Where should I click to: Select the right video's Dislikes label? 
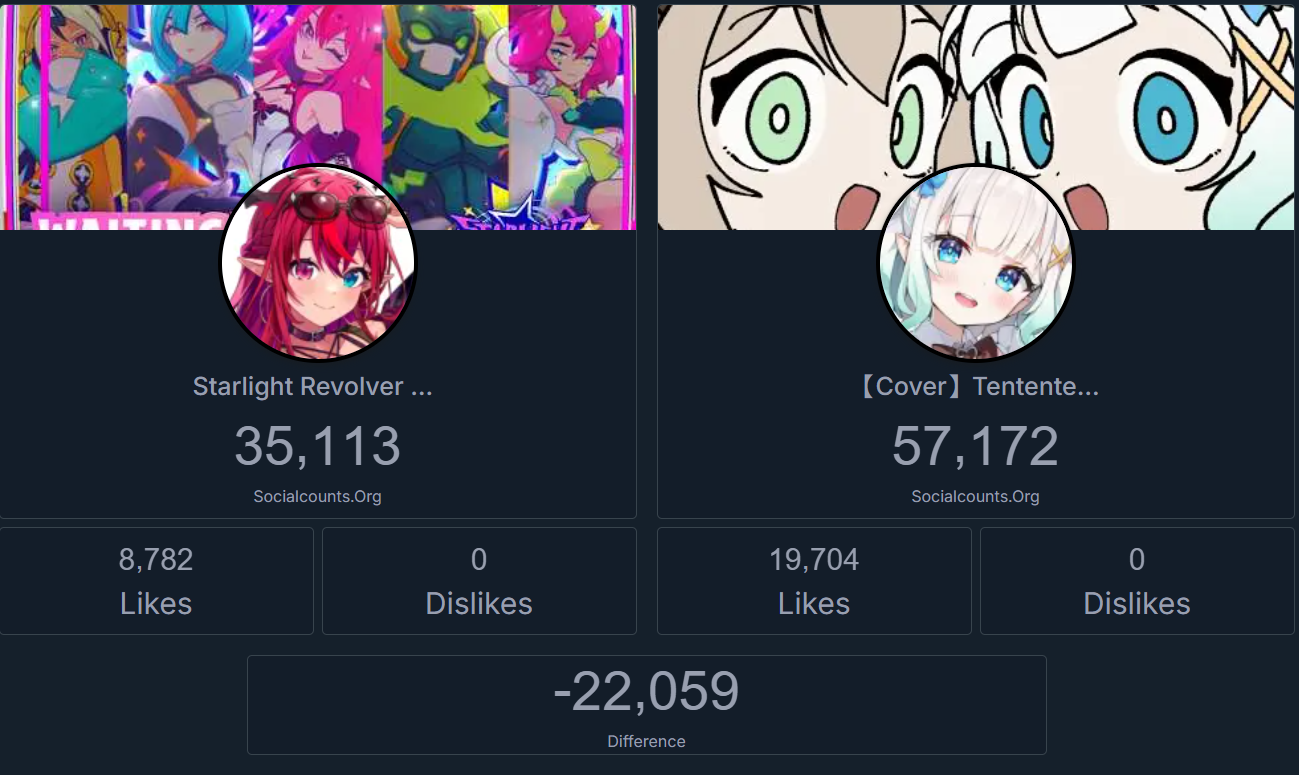1137,604
